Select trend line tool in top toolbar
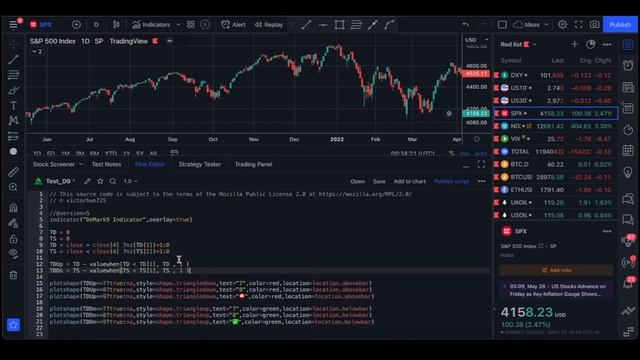This screenshot has height=360, width=640. coord(306,24)
